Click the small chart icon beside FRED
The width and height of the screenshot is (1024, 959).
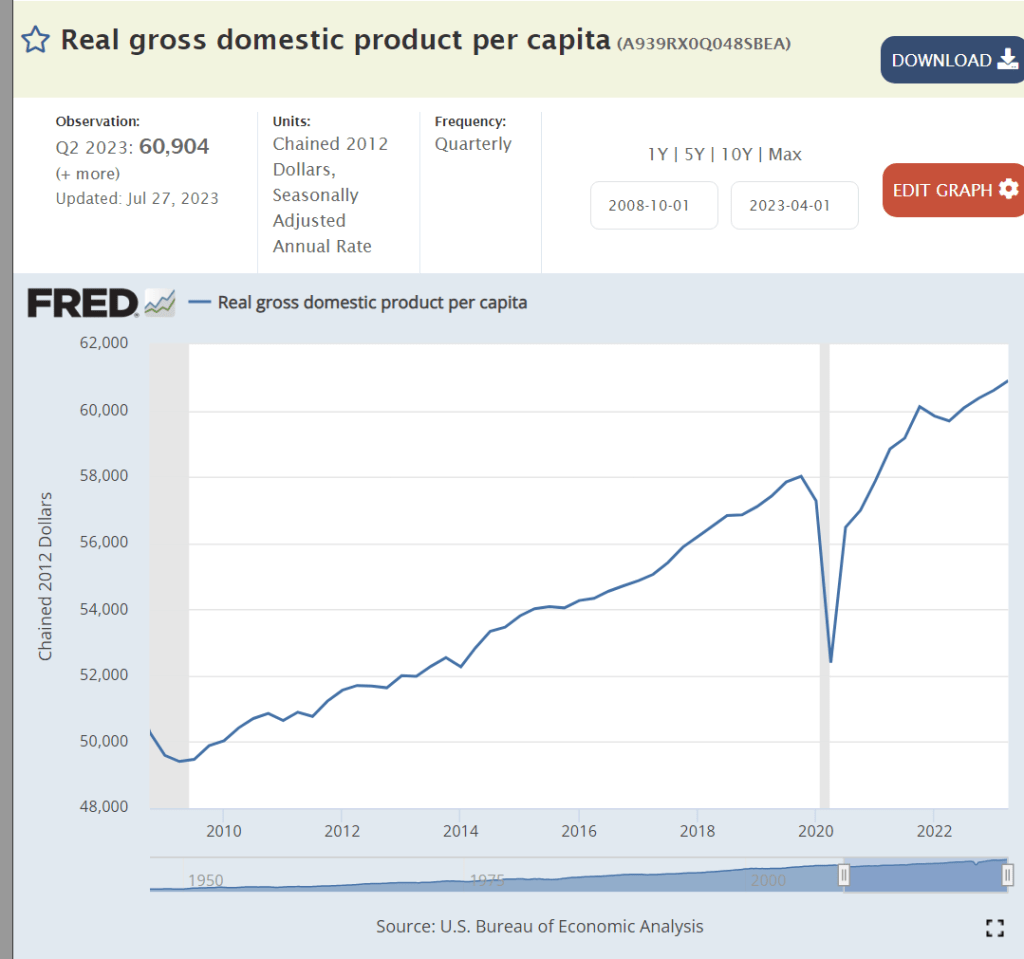pyautogui.click(x=160, y=302)
